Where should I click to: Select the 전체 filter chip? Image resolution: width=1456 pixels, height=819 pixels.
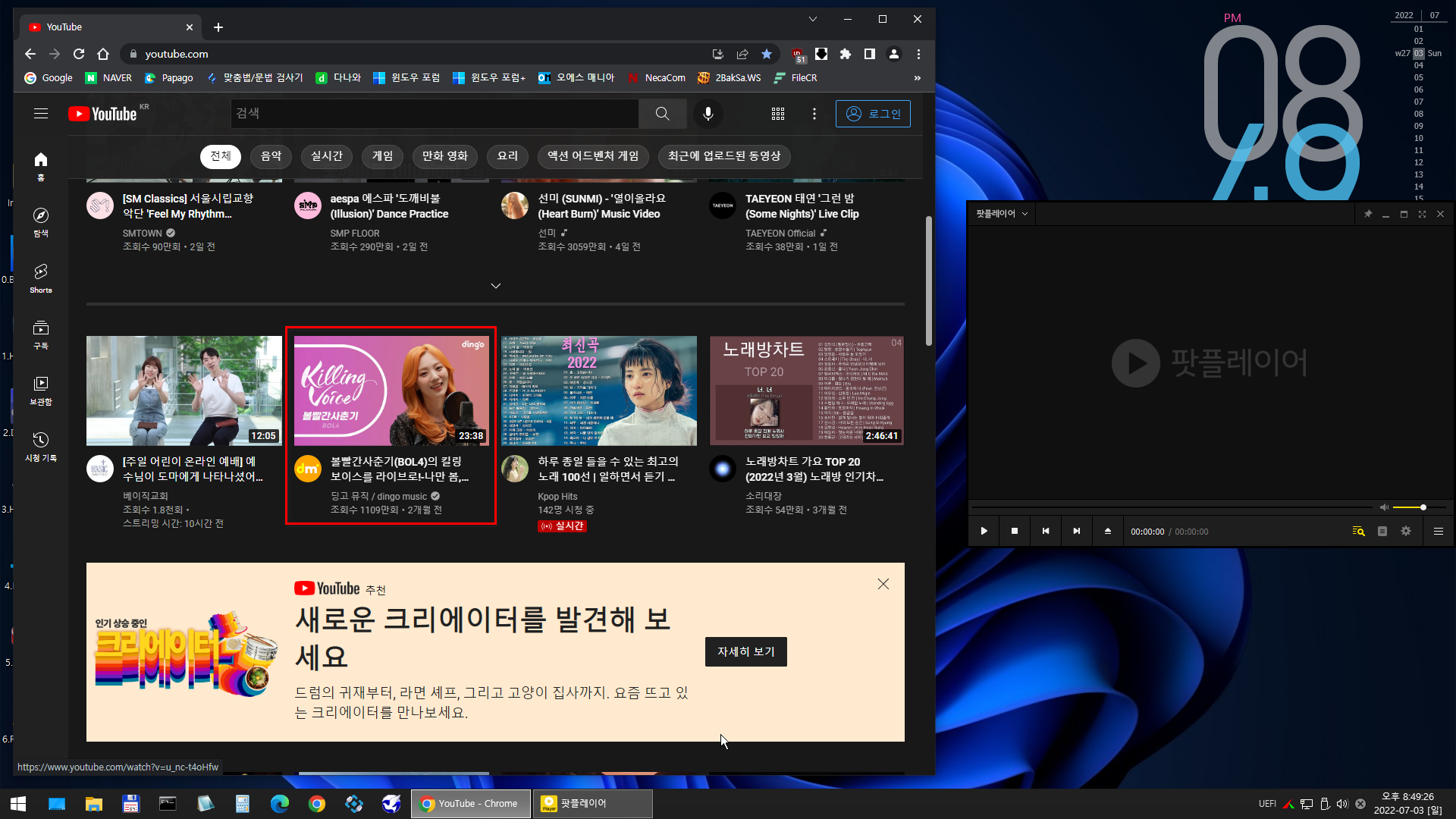pos(221,156)
